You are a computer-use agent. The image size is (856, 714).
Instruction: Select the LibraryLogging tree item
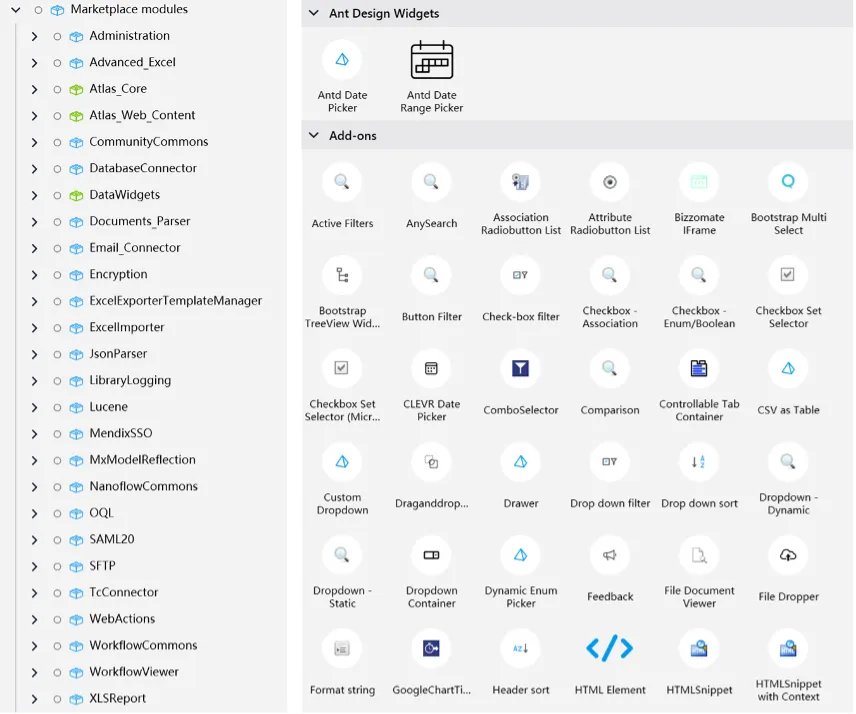(x=130, y=380)
